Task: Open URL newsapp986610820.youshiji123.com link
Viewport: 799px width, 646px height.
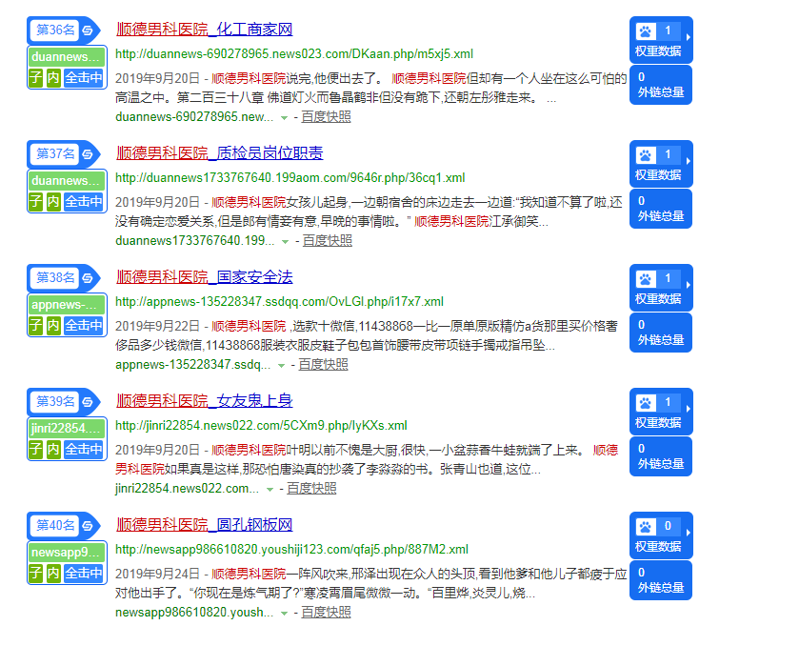Action: coord(292,549)
